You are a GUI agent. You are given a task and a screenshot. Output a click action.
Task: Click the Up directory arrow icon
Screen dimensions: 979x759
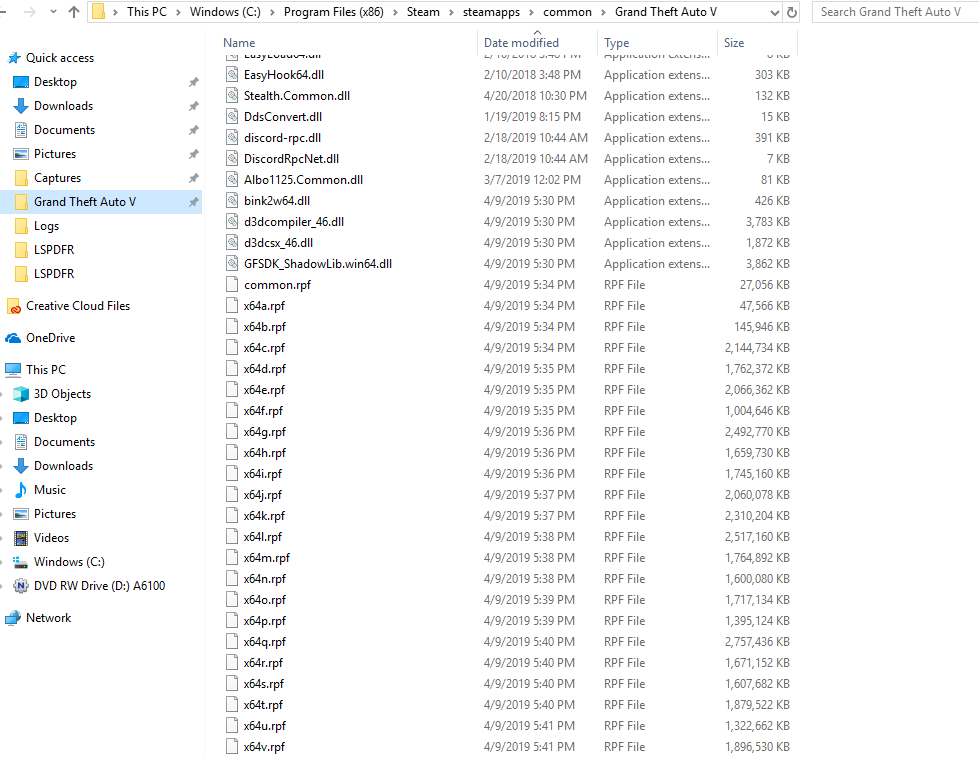pos(74,12)
